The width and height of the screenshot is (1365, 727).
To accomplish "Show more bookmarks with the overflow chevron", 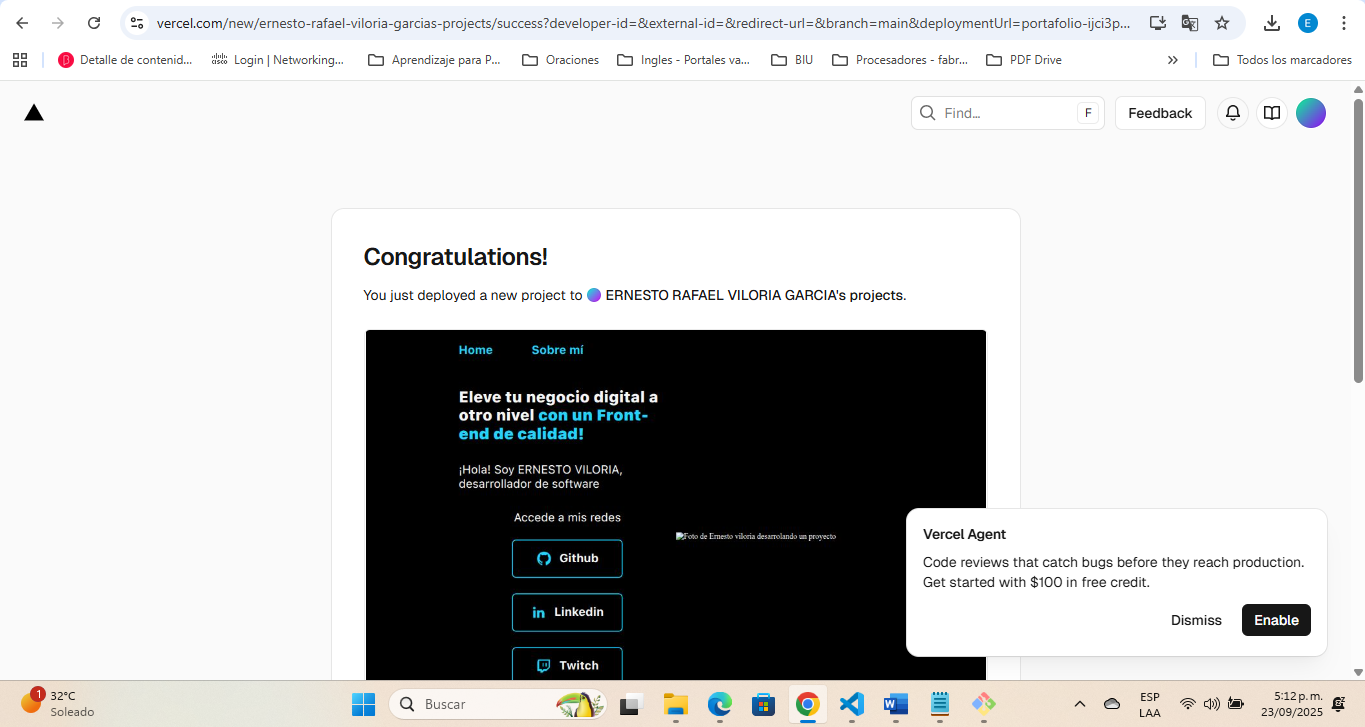I will 1173,60.
